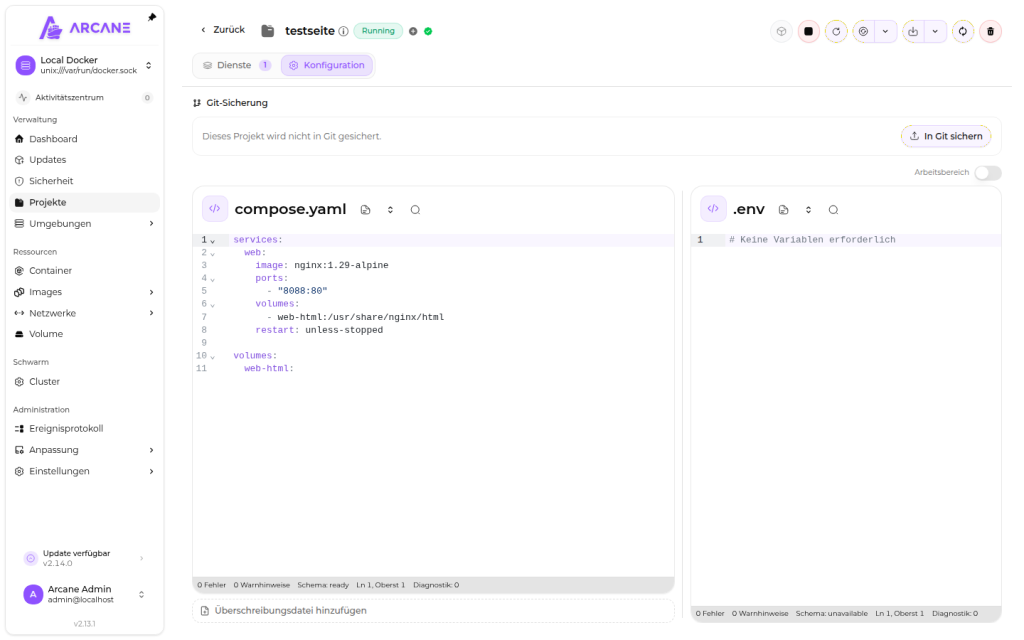Click the compose.yaml search icon
Viewport: 1024px width, 640px height.
(415, 210)
